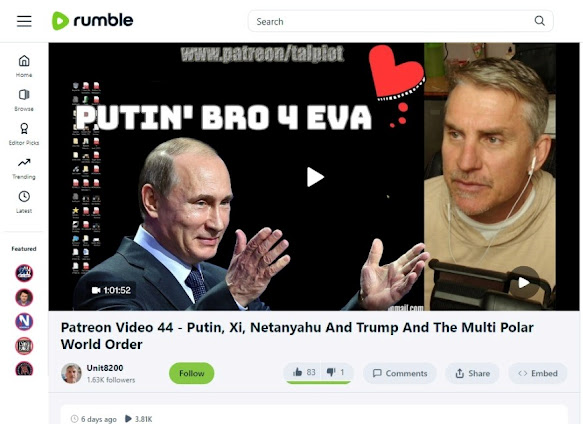The image size is (583, 424).
Task: Click the search magnifier icon
Action: pyautogui.click(x=539, y=21)
